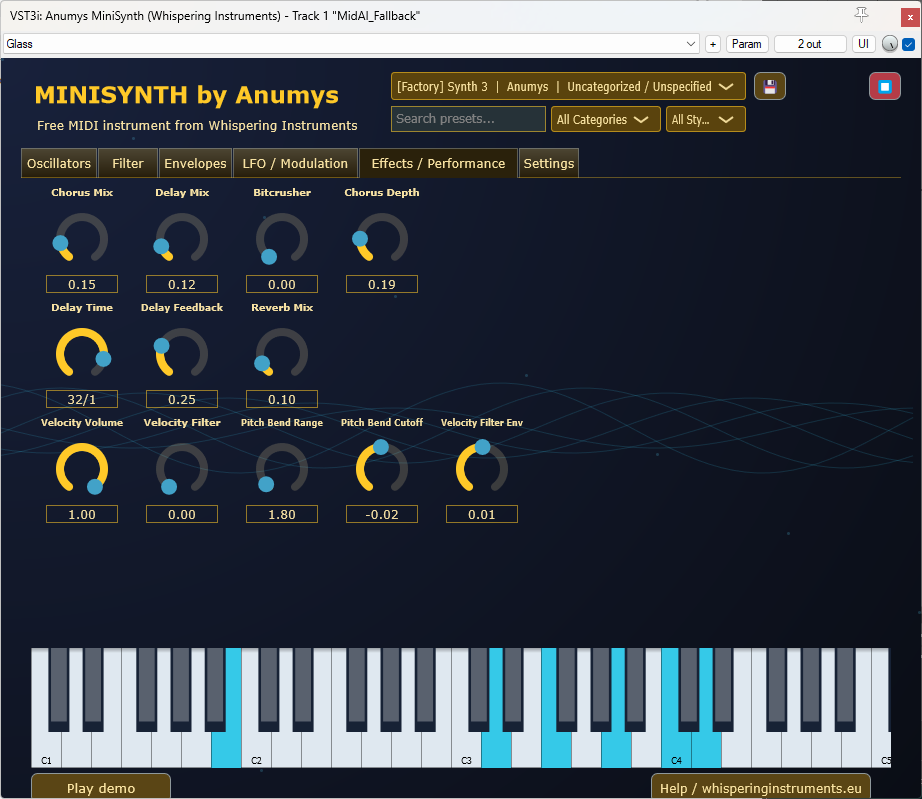
Task: Click Chorus Depth value field 0.19
Action: [x=382, y=284]
